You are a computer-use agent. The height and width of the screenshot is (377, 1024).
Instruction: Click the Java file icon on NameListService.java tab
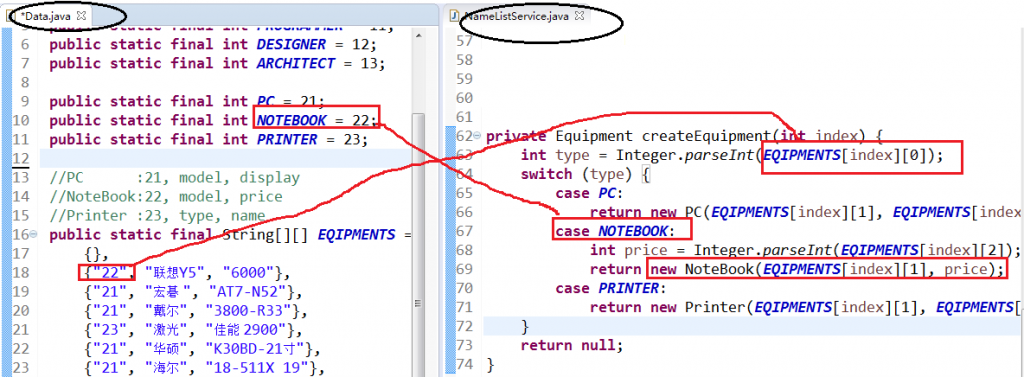pyautogui.click(x=455, y=16)
